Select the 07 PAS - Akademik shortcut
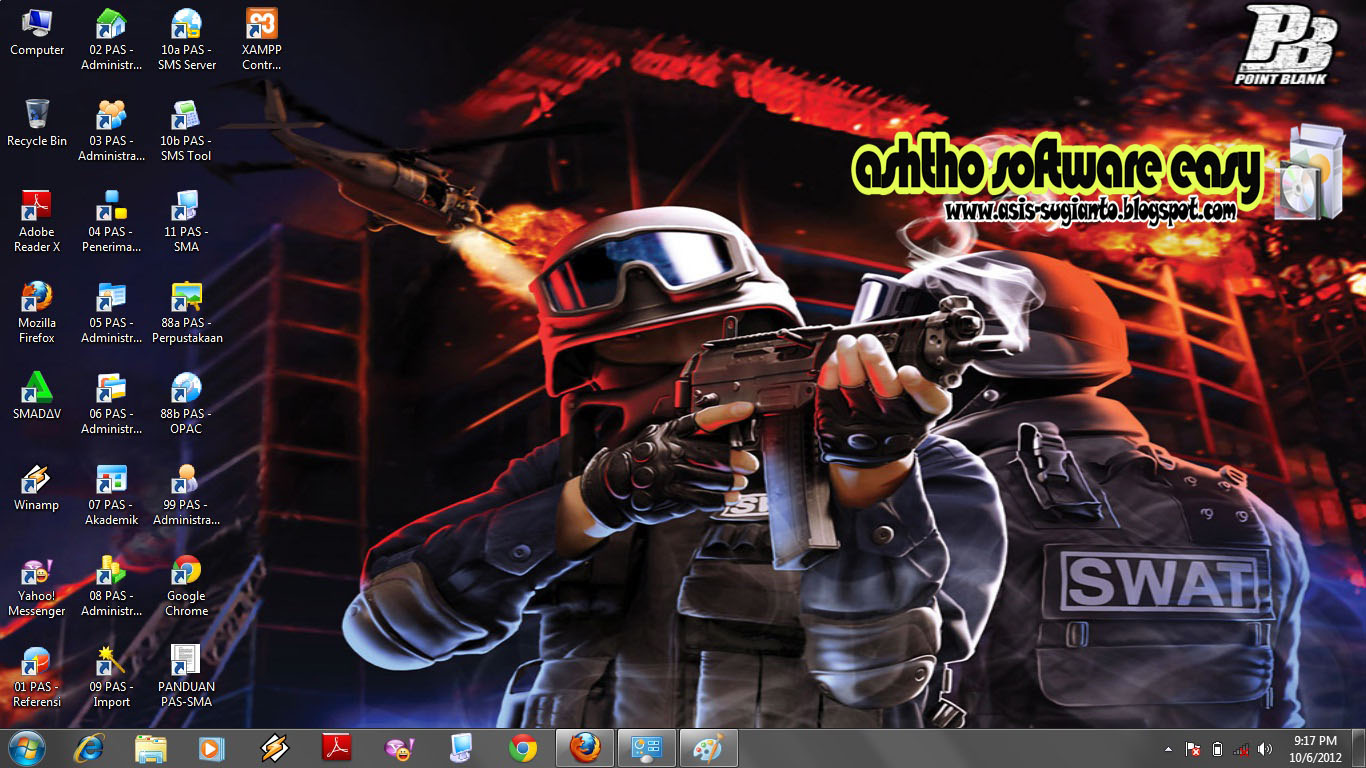Screen dimensions: 1366x768 pyautogui.click(x=111, y=495)
